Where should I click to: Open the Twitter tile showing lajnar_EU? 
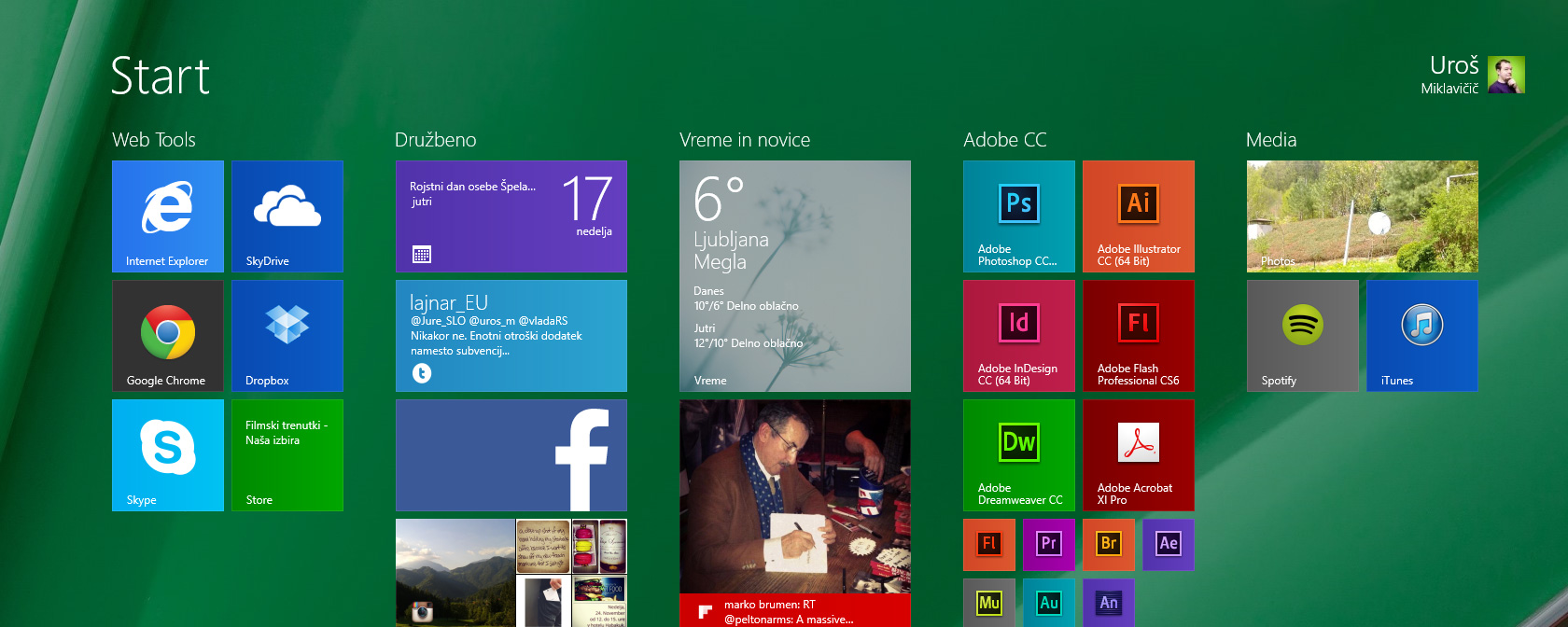coord(511,336)
